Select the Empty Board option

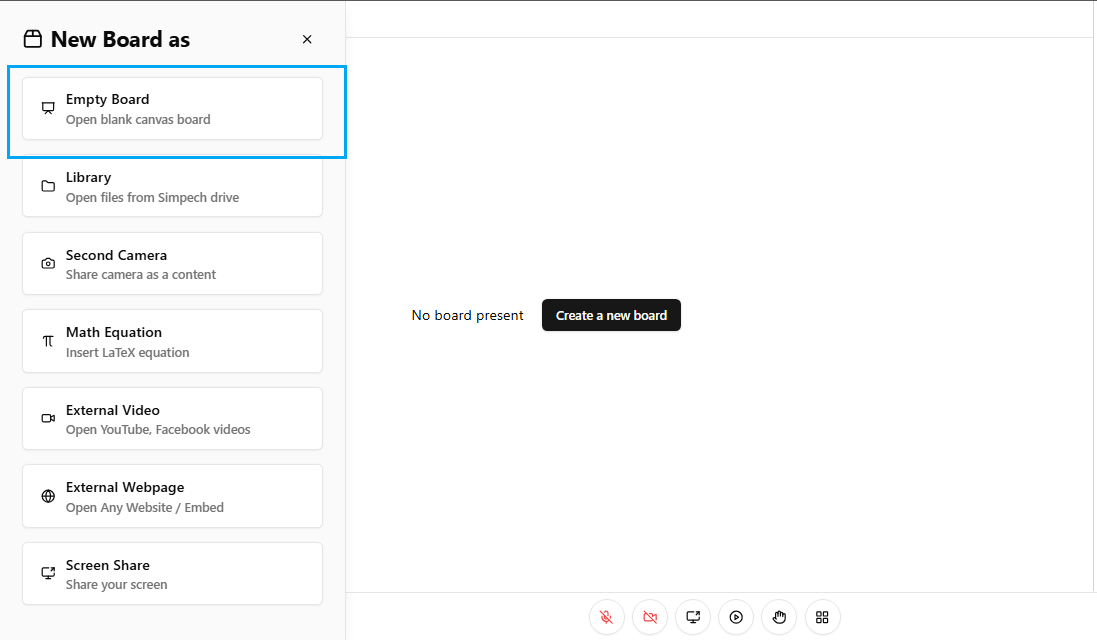[172, 109]
